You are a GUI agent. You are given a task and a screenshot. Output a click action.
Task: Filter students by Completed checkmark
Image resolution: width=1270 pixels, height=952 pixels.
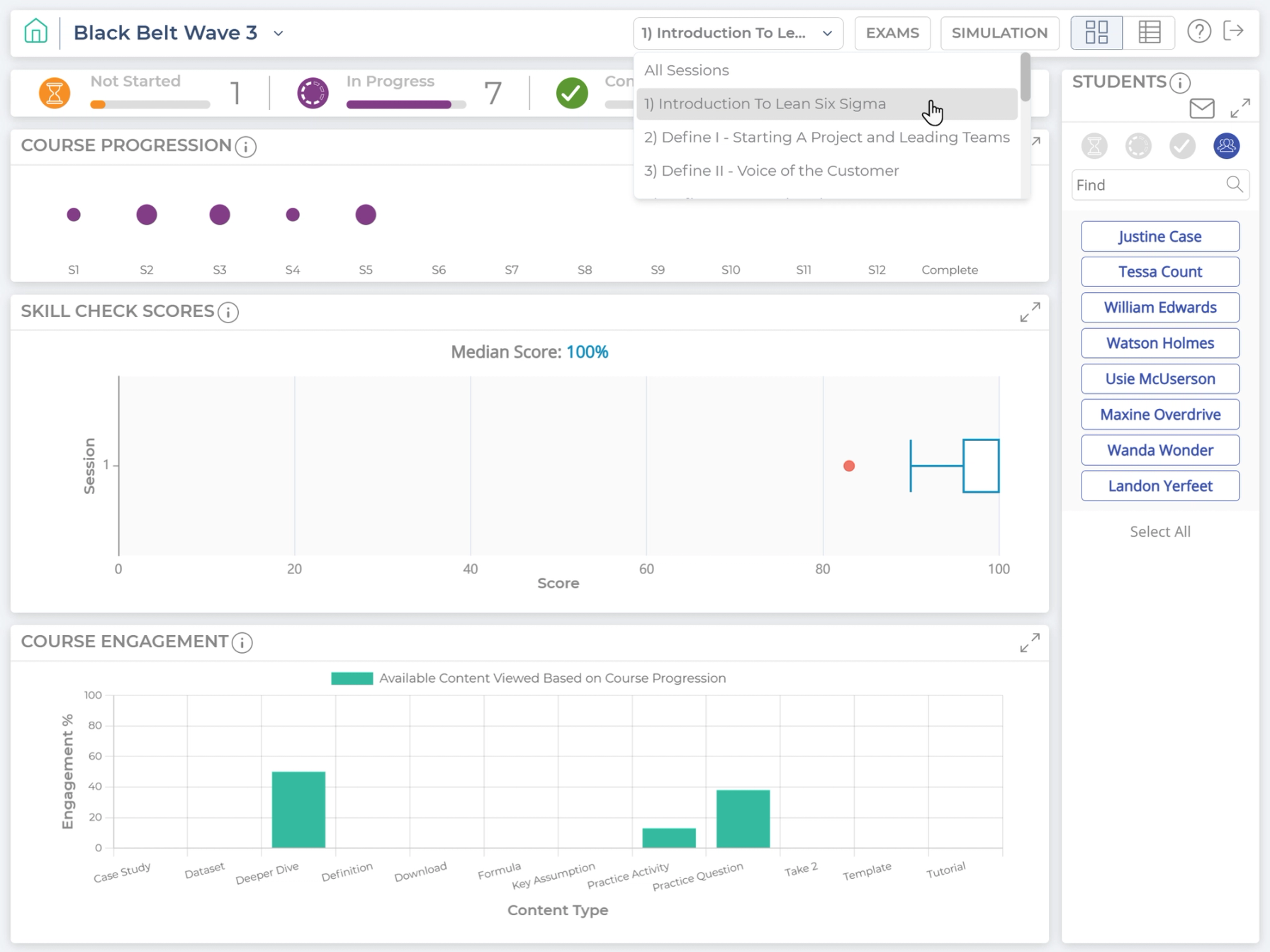1182,146
